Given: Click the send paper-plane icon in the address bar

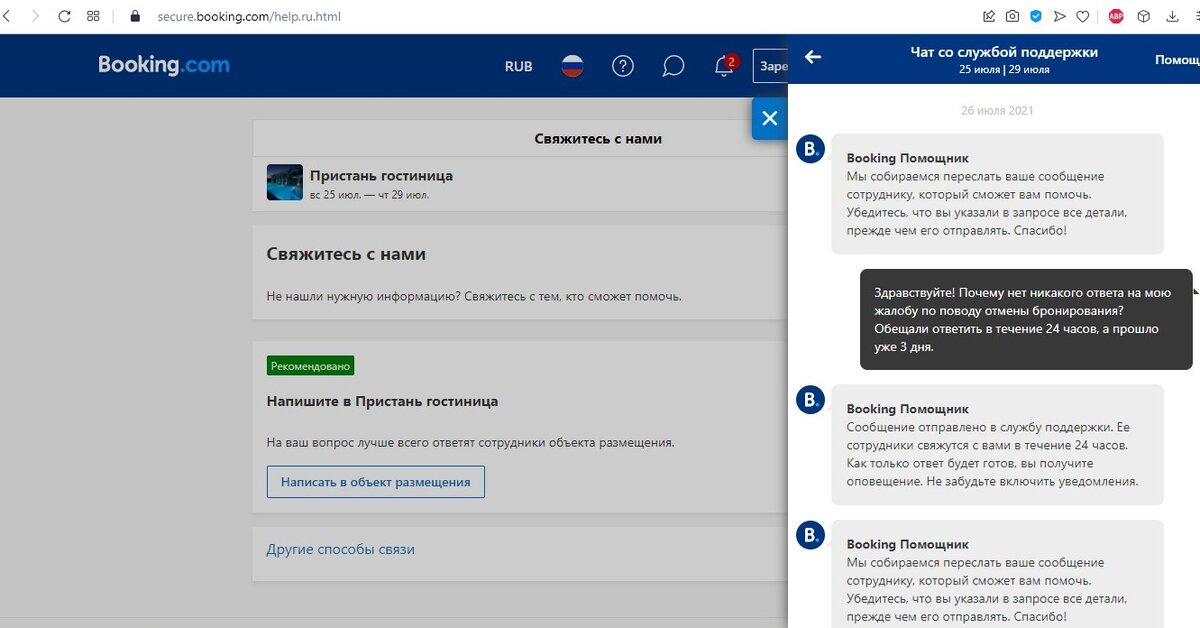Looking at the screenshot, I should pos(1060,17).
